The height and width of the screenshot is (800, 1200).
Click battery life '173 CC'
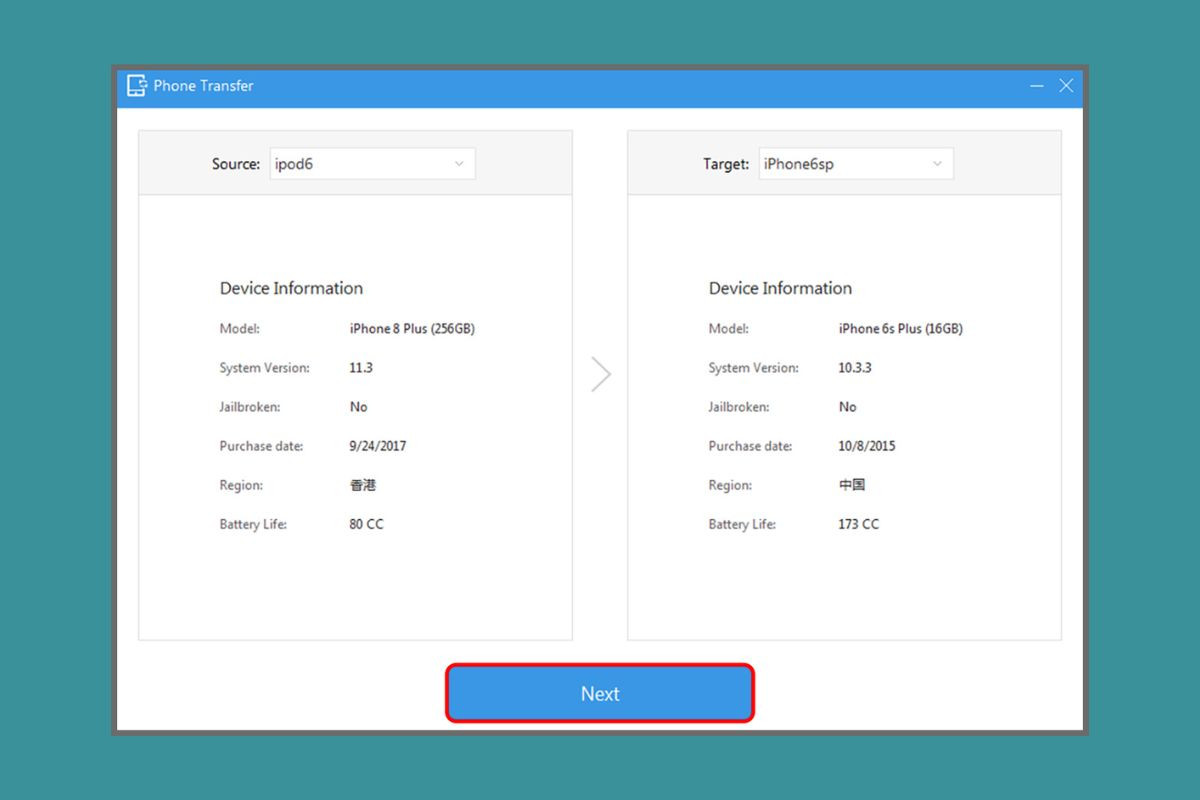click(859, 524)
